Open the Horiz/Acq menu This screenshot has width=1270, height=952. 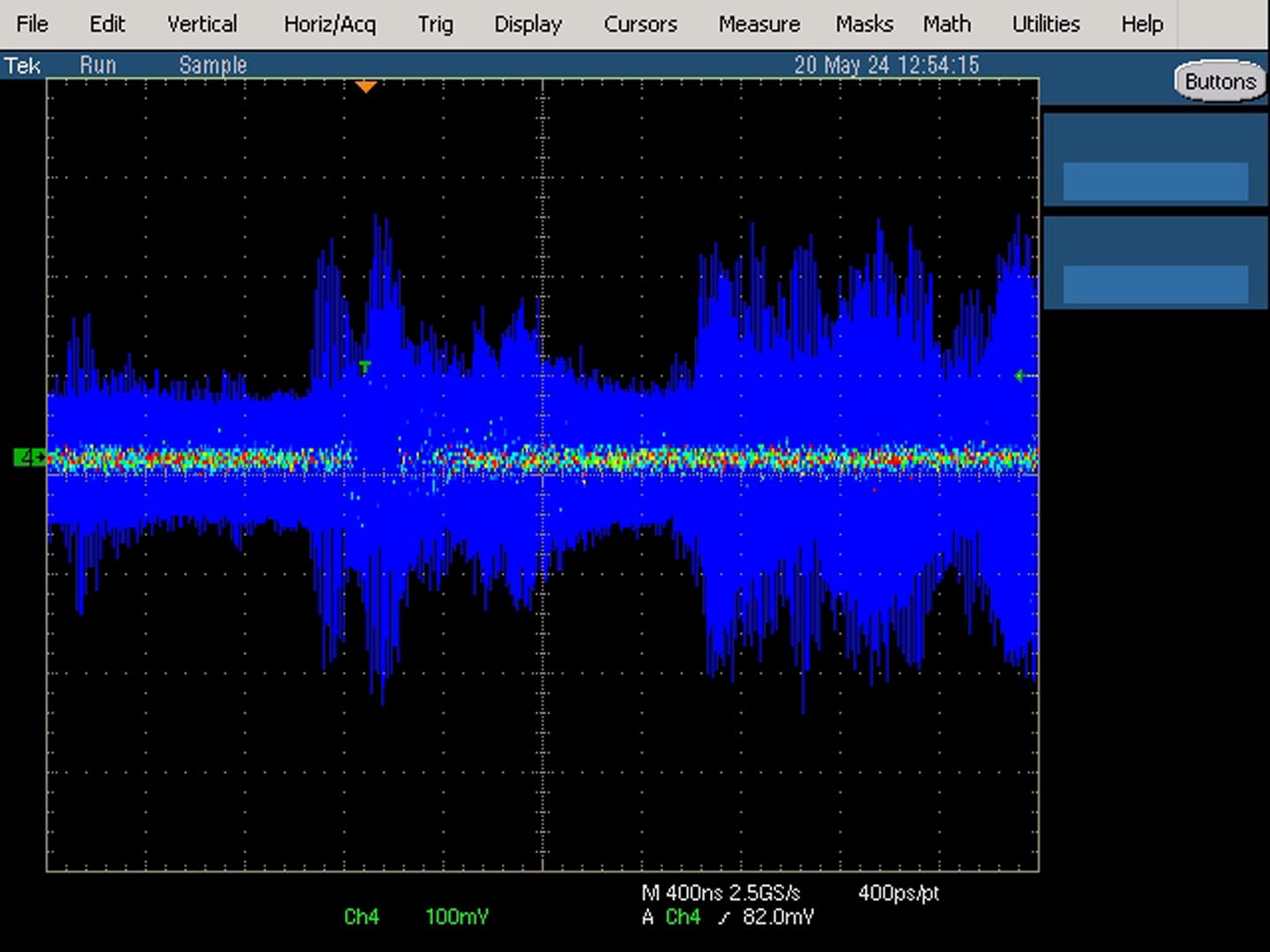point(330,24)
